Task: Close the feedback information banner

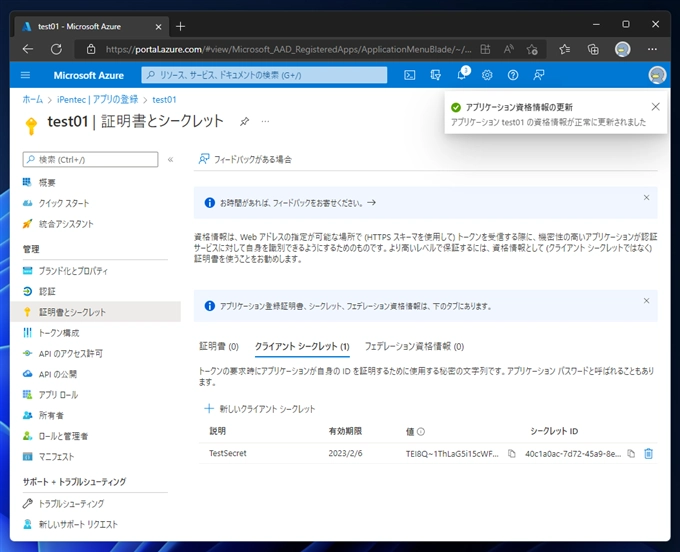Action: (x=646, y=198)
